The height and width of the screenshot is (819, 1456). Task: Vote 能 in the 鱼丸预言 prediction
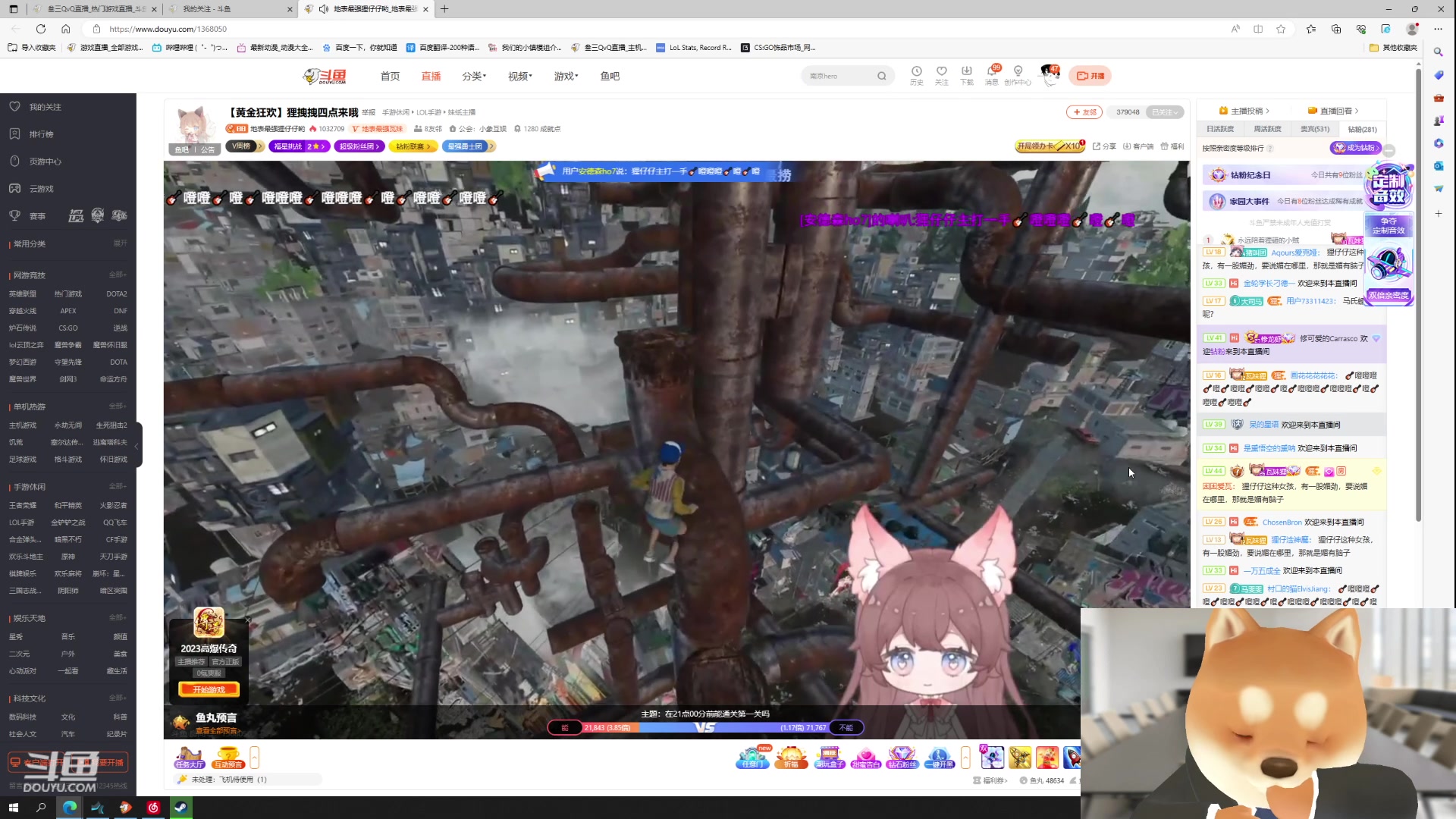[564, 727]
